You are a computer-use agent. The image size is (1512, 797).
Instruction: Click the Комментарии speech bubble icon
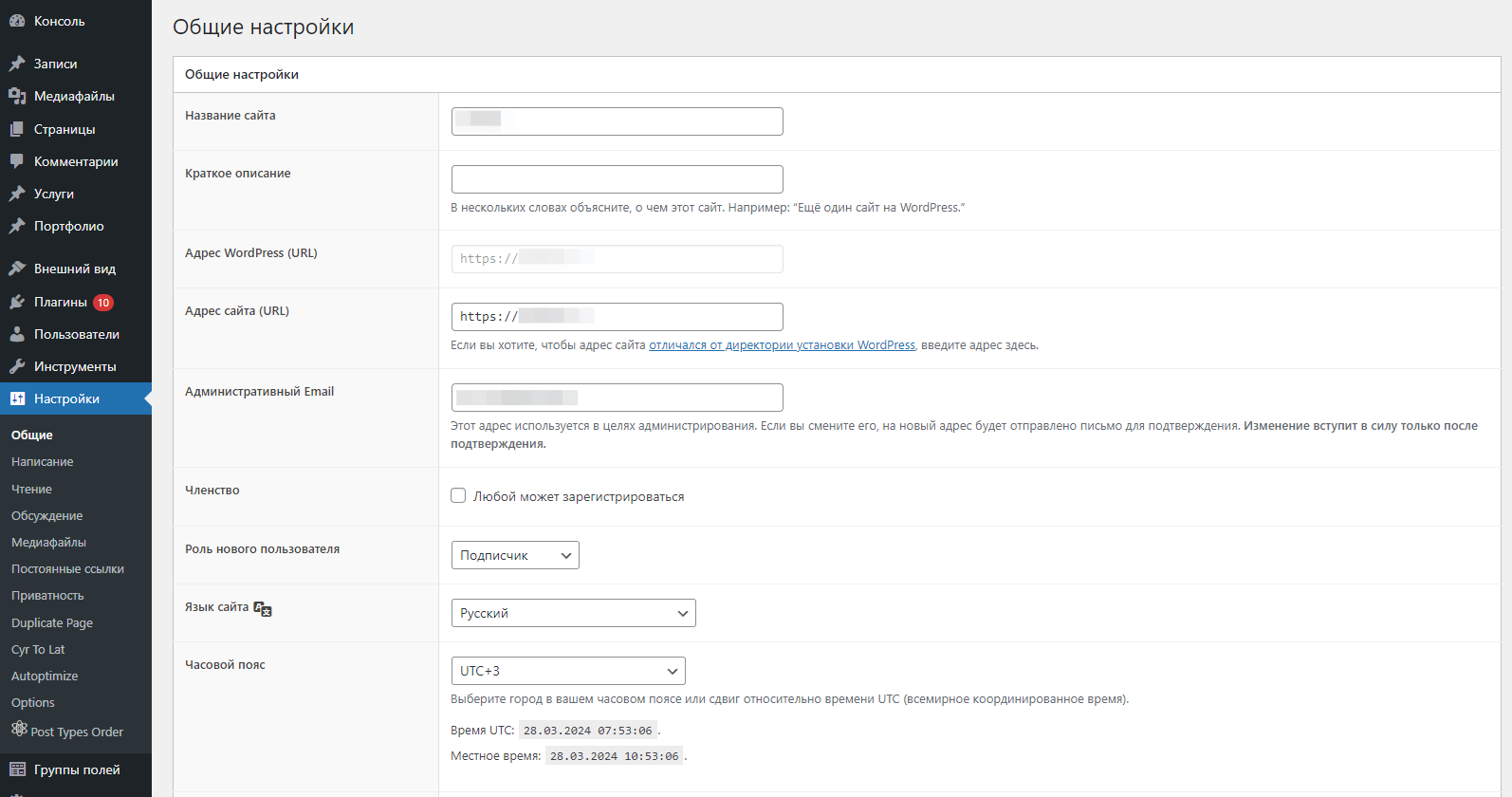[17, 161]
